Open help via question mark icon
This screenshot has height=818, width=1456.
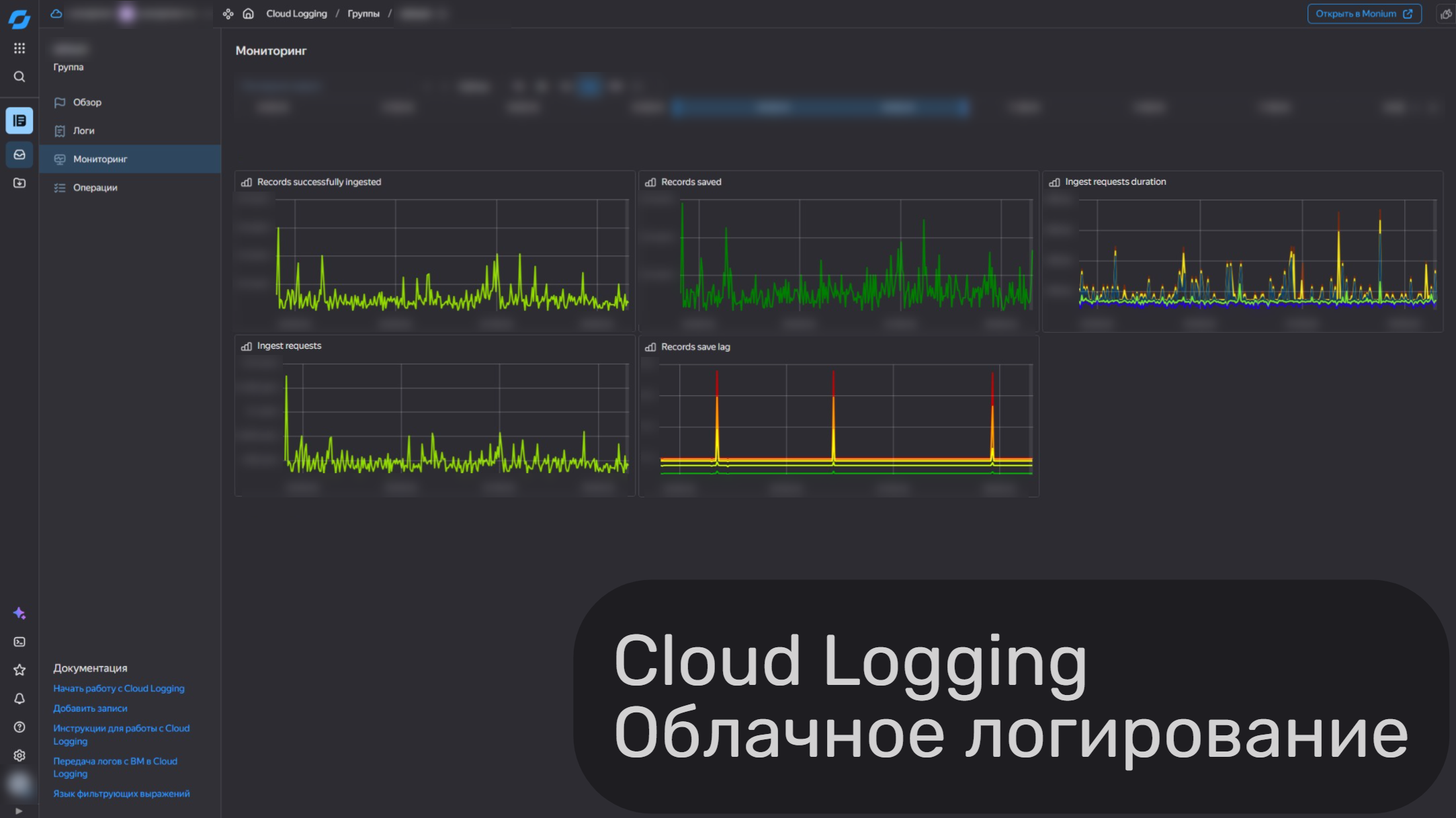[x=19, y=727]
